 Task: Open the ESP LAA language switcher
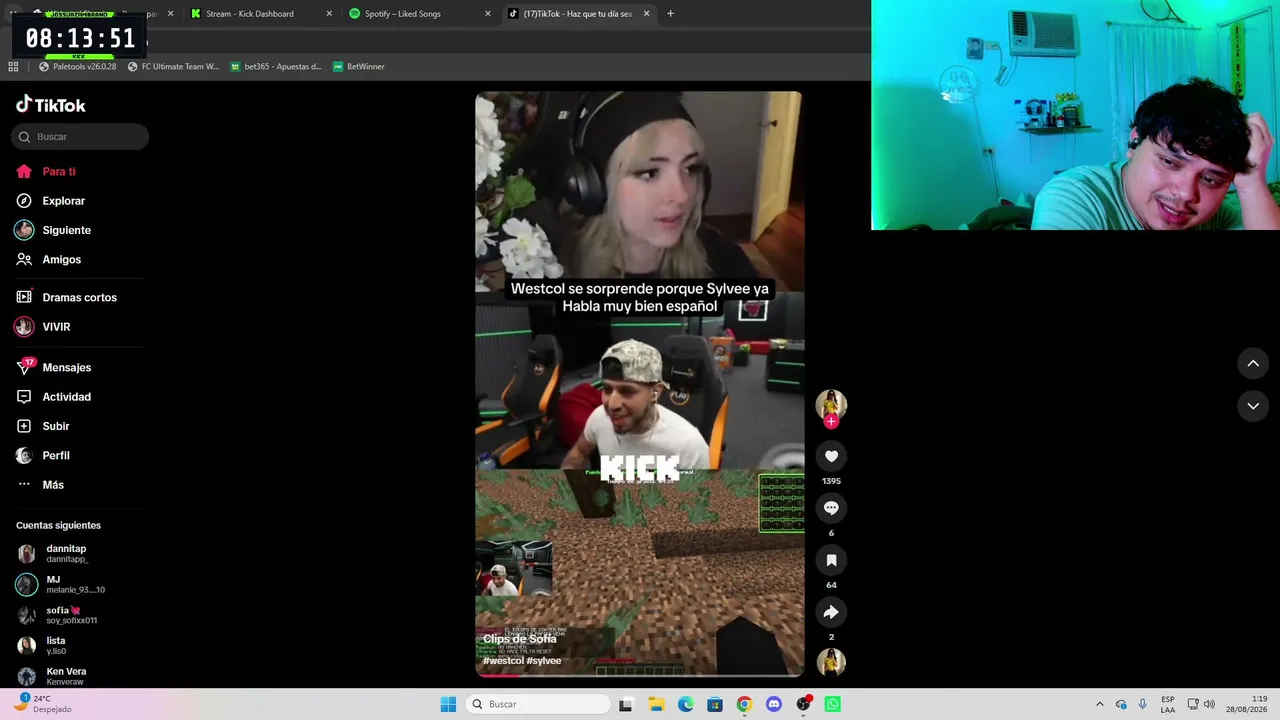coord(1168,704)
